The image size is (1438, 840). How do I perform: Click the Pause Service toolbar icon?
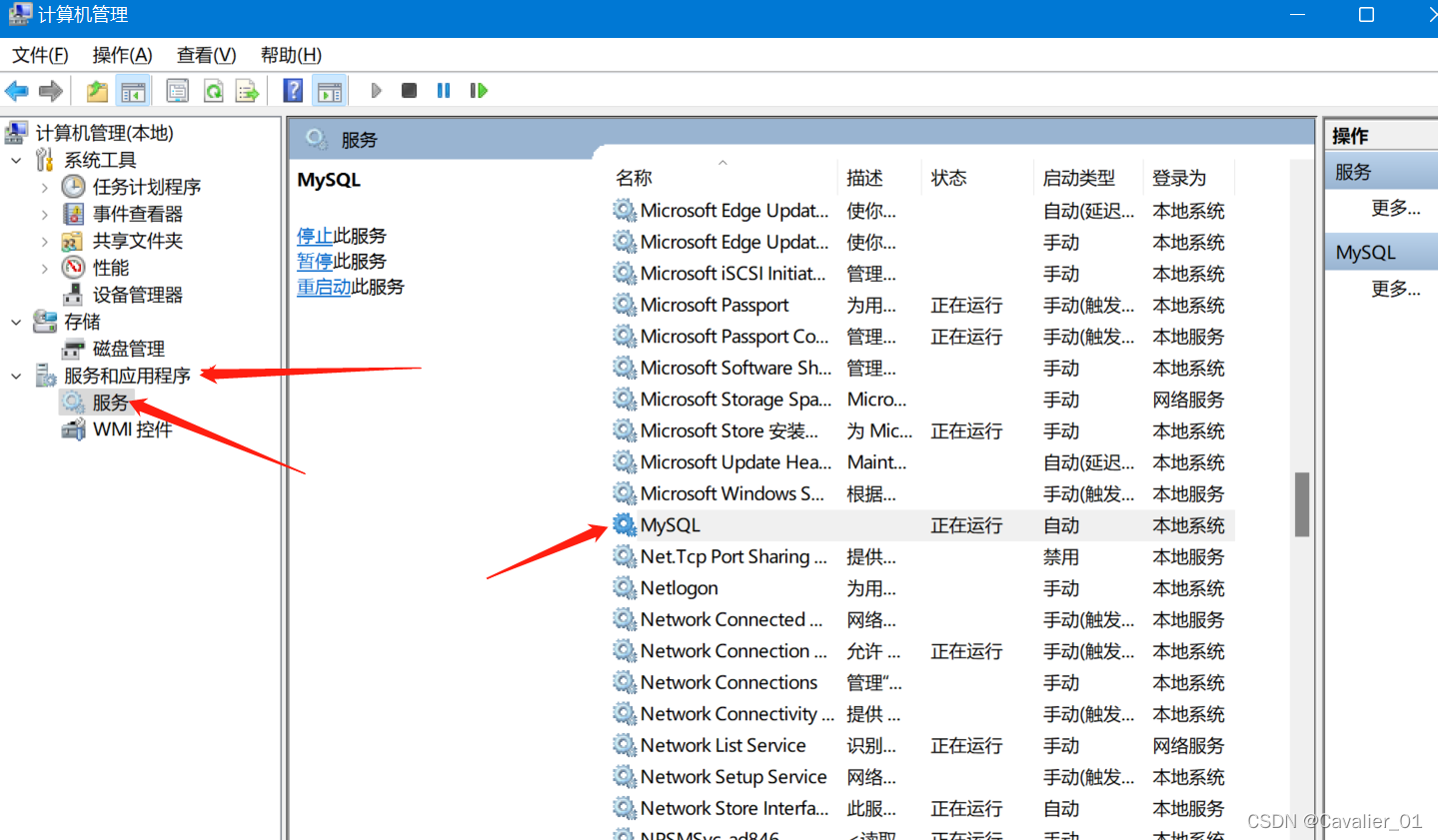coord(444,91)
